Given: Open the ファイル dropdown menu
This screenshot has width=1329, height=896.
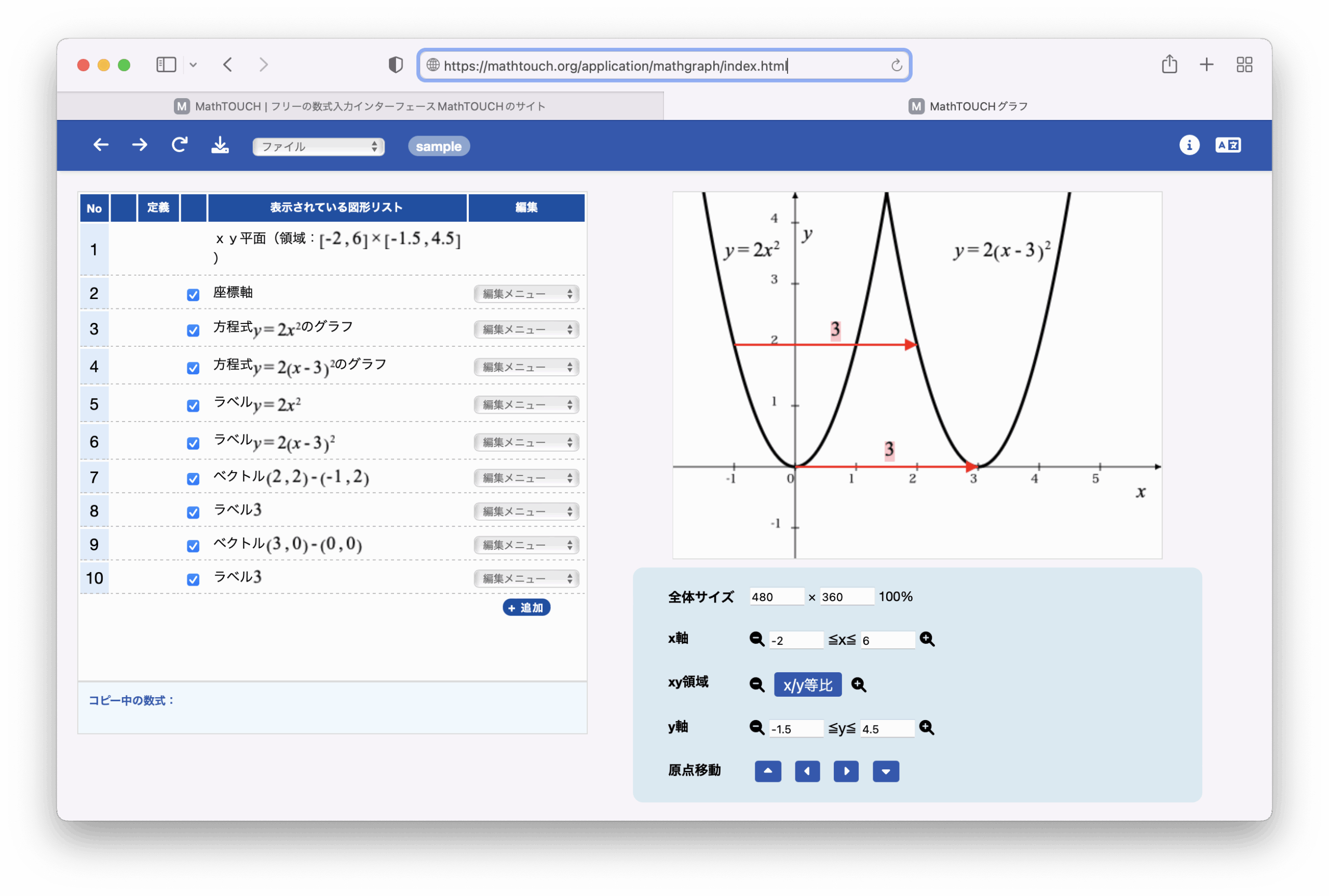Looking at the screenshot, I should tap(318, 146).
